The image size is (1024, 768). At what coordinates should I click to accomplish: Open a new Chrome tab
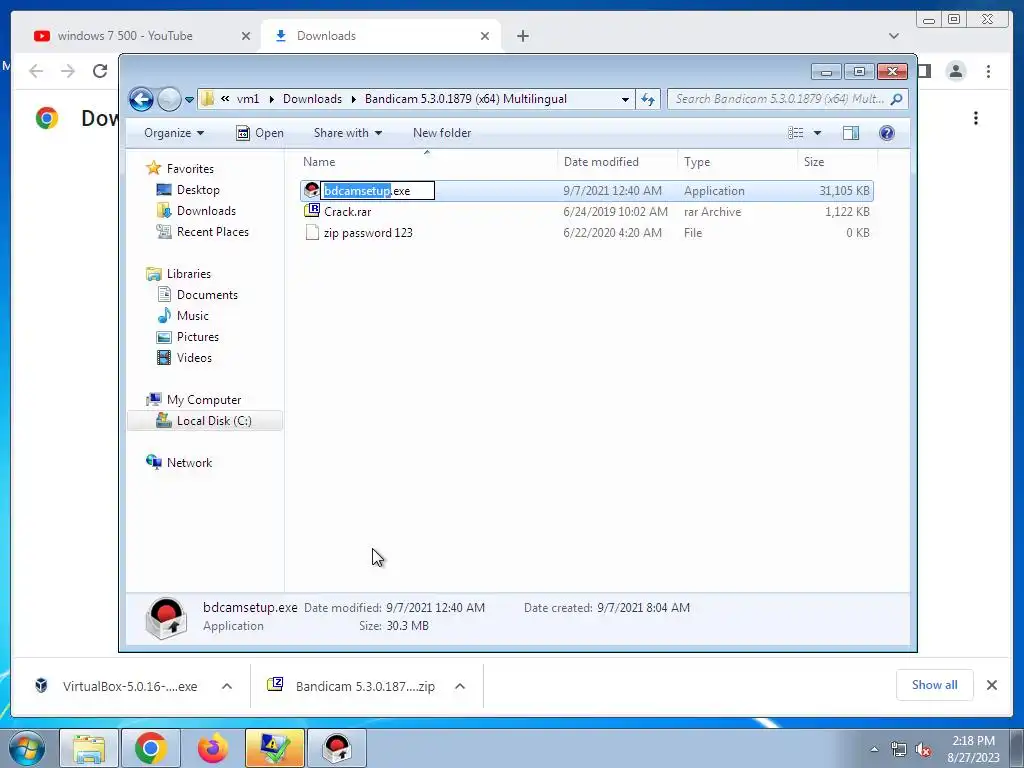tap(522, 36)
